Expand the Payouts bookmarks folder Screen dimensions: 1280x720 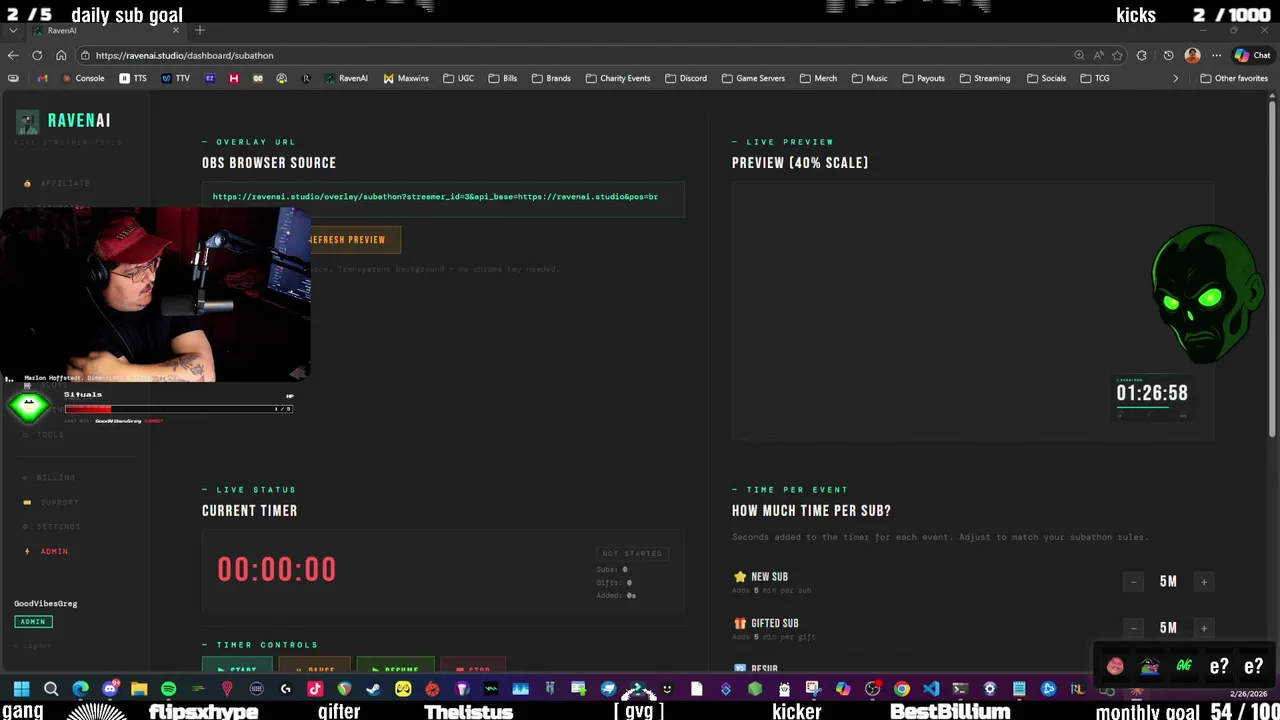pyautogui.click(x=923, y=78)
